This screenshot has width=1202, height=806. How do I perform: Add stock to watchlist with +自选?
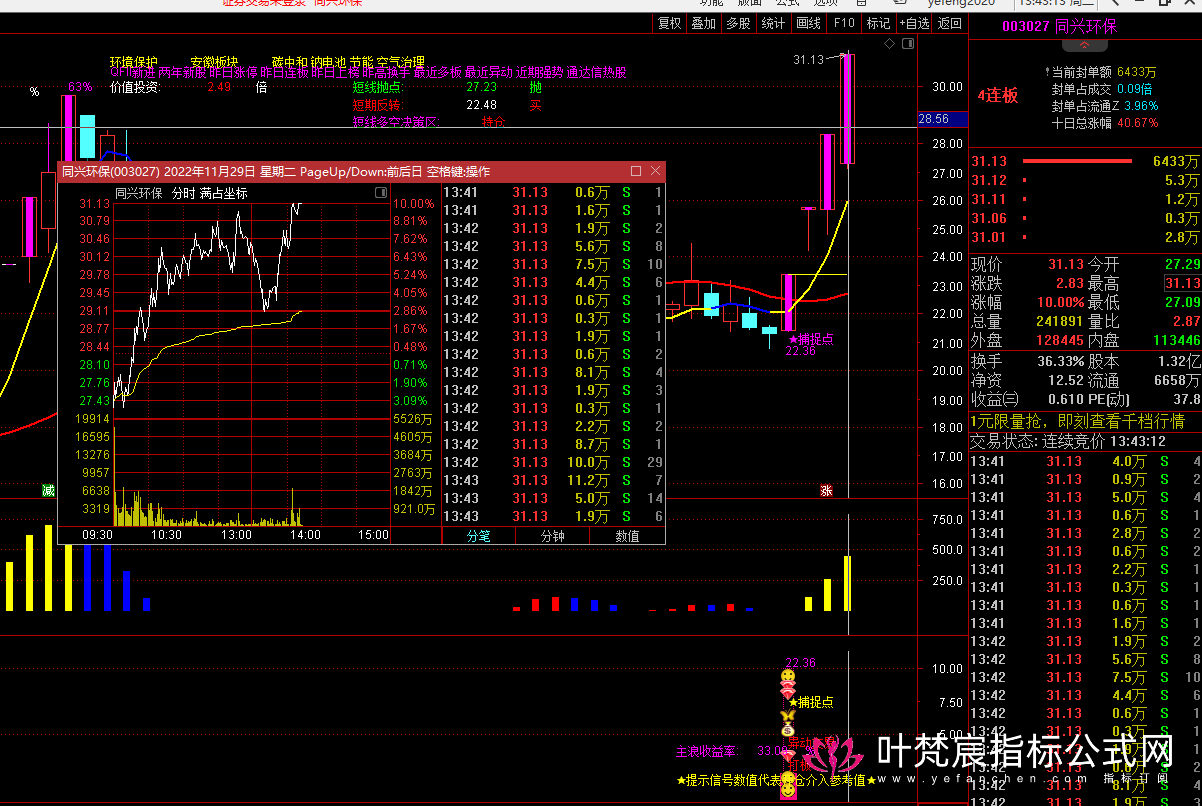(914, 23)
